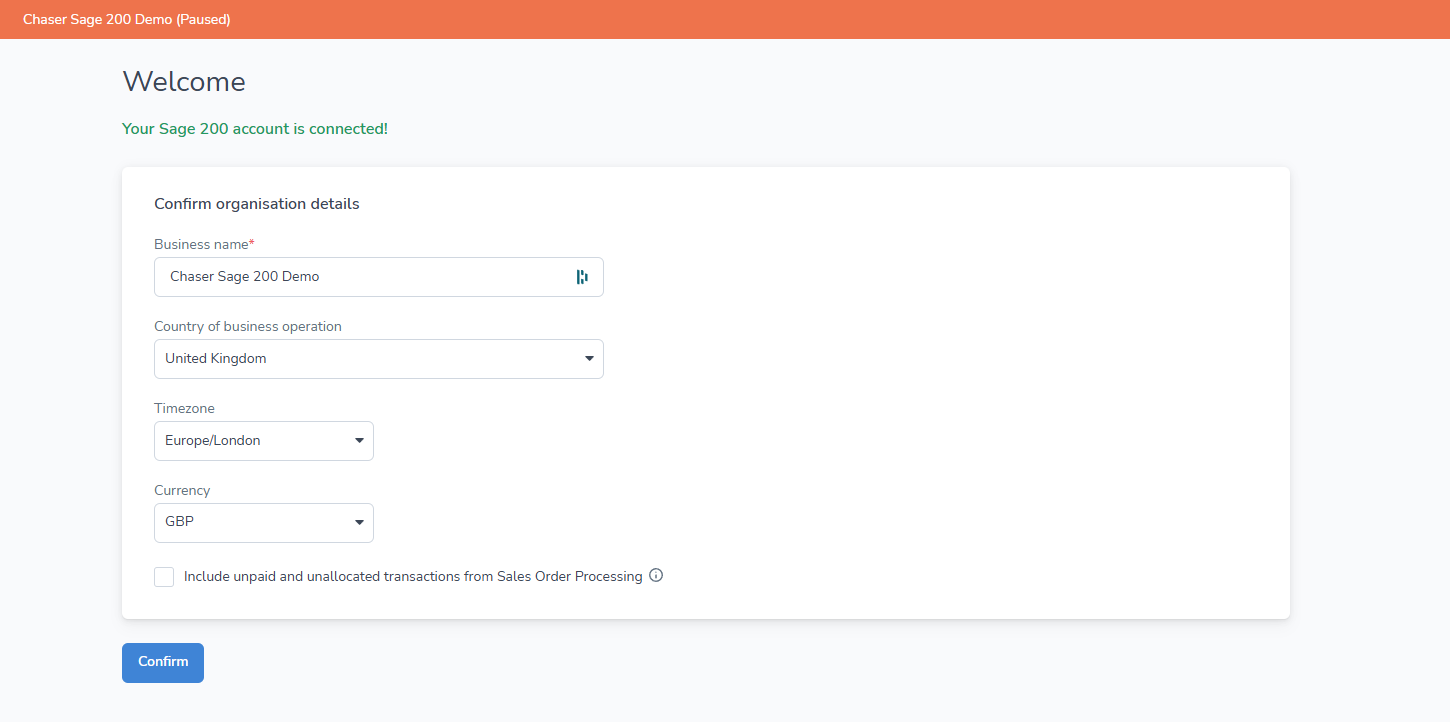Image resolution: width=1450 pixels, height=722 pixels.
Task: Click the autofill icon inside Business name field
Action: point(582,277)
